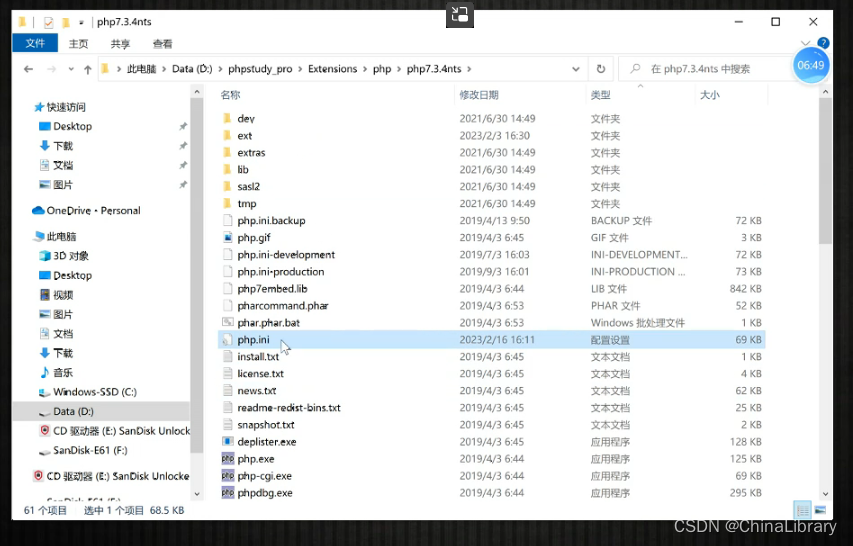853x546 pixels.
Task: Click the navigation pane scroll down arrow
Action: 197,494
